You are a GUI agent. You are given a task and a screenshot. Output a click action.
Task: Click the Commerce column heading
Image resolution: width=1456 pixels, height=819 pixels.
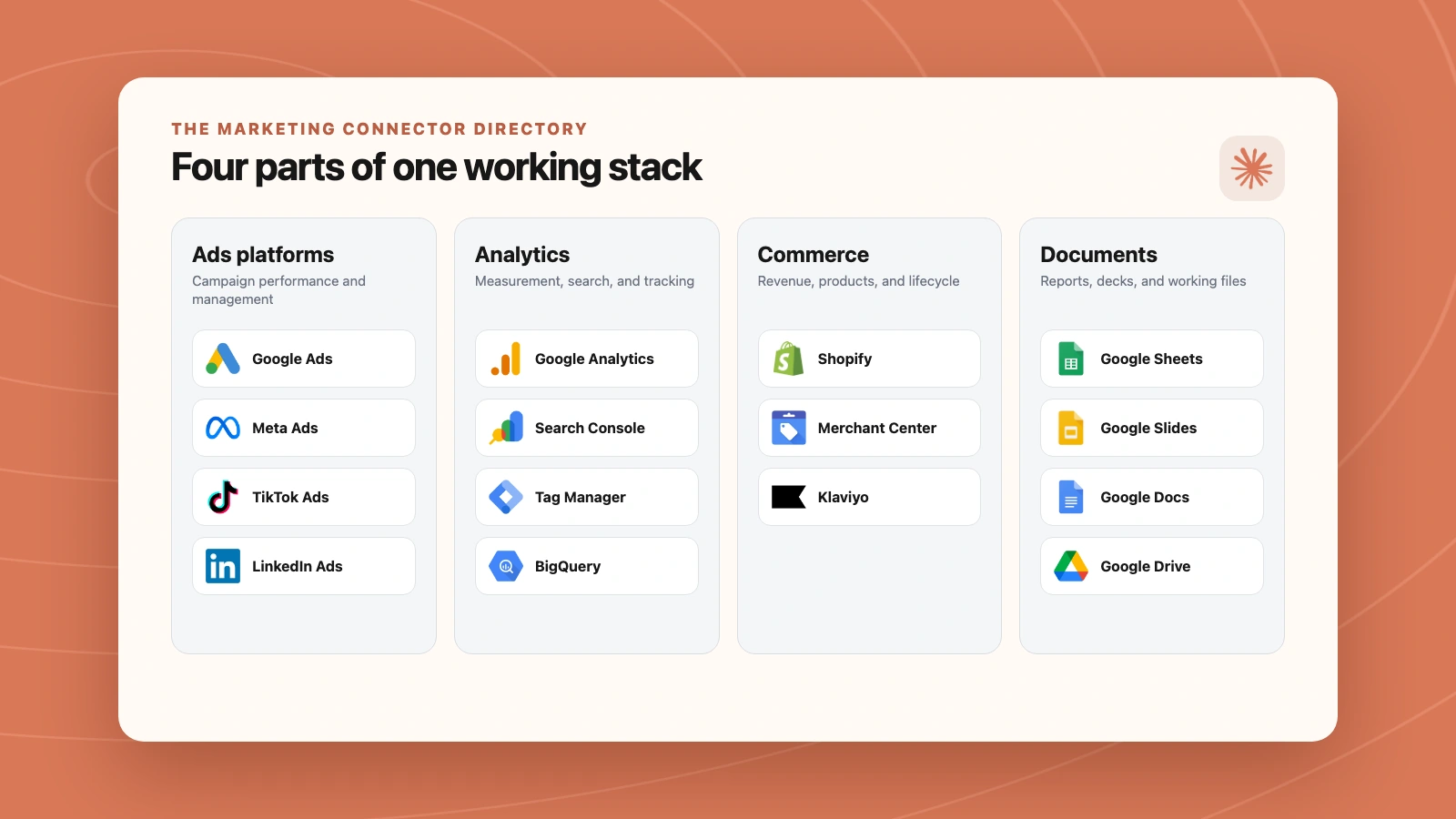click(814, 255)
